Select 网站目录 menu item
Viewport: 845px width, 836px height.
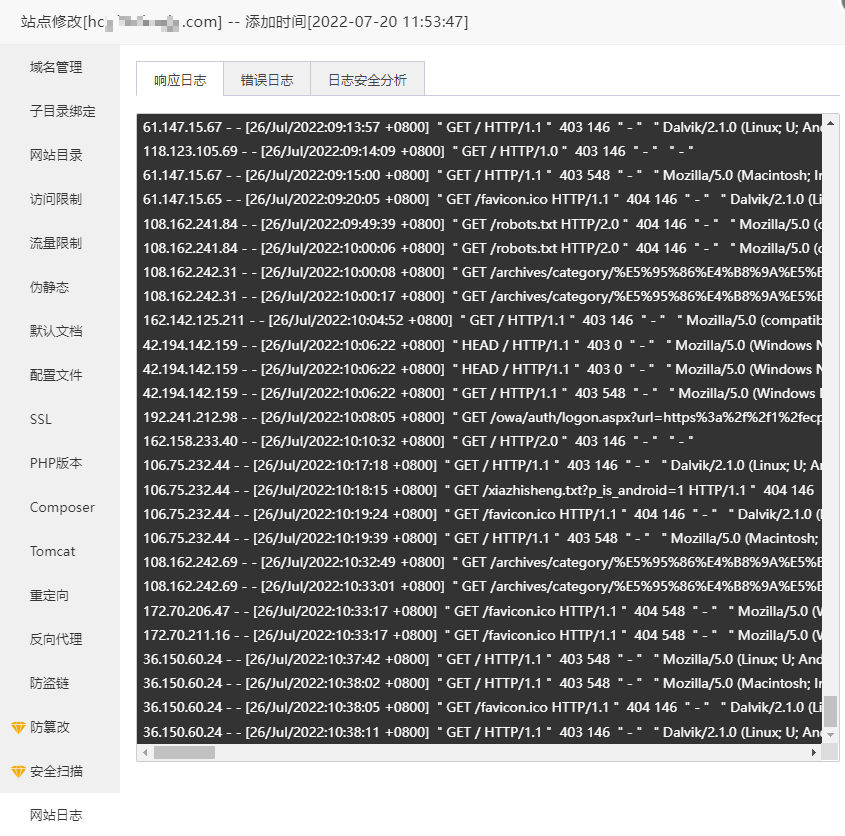(56, 155)
